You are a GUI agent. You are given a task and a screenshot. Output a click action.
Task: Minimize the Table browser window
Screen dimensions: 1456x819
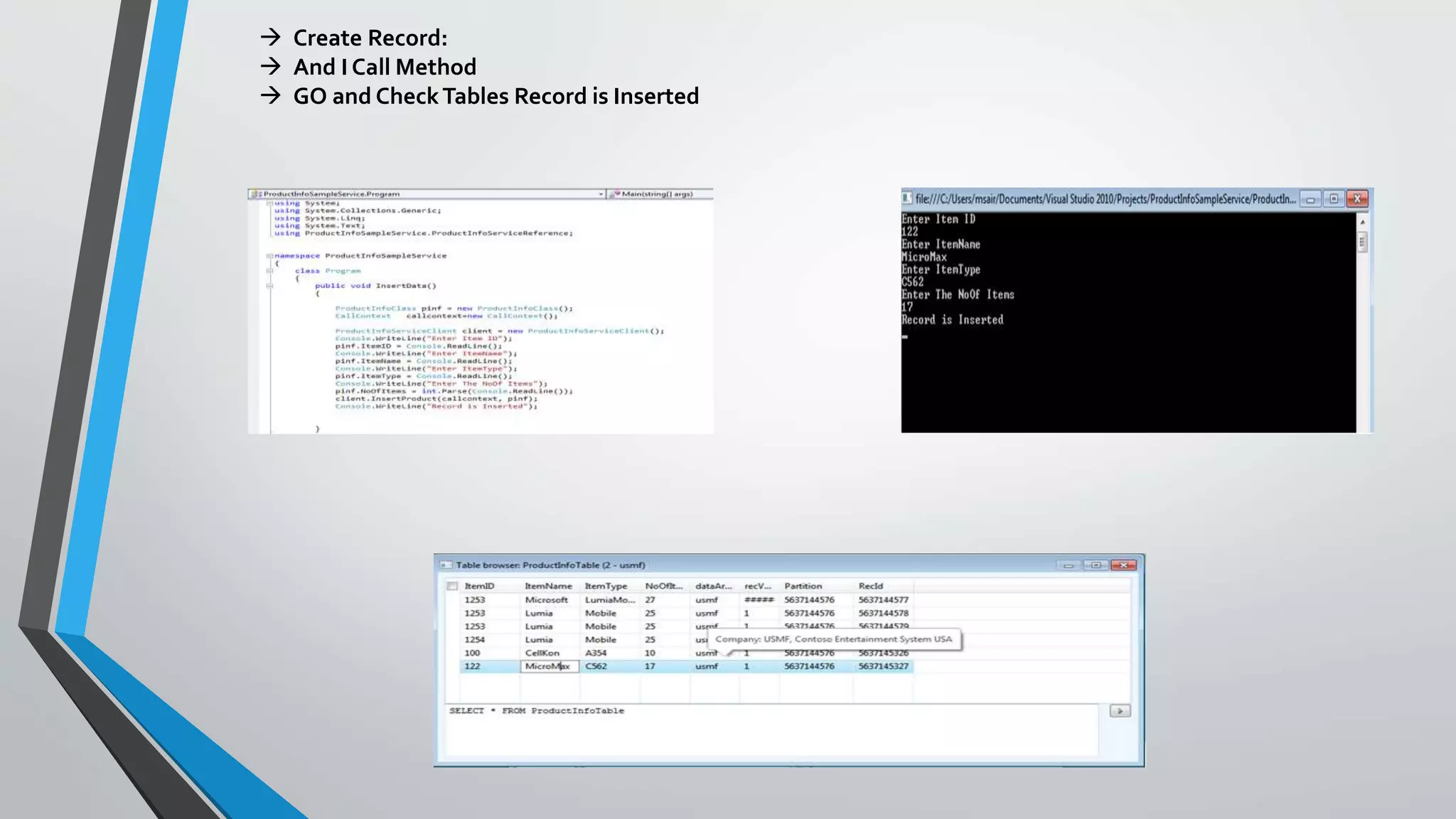[1068, 565]
